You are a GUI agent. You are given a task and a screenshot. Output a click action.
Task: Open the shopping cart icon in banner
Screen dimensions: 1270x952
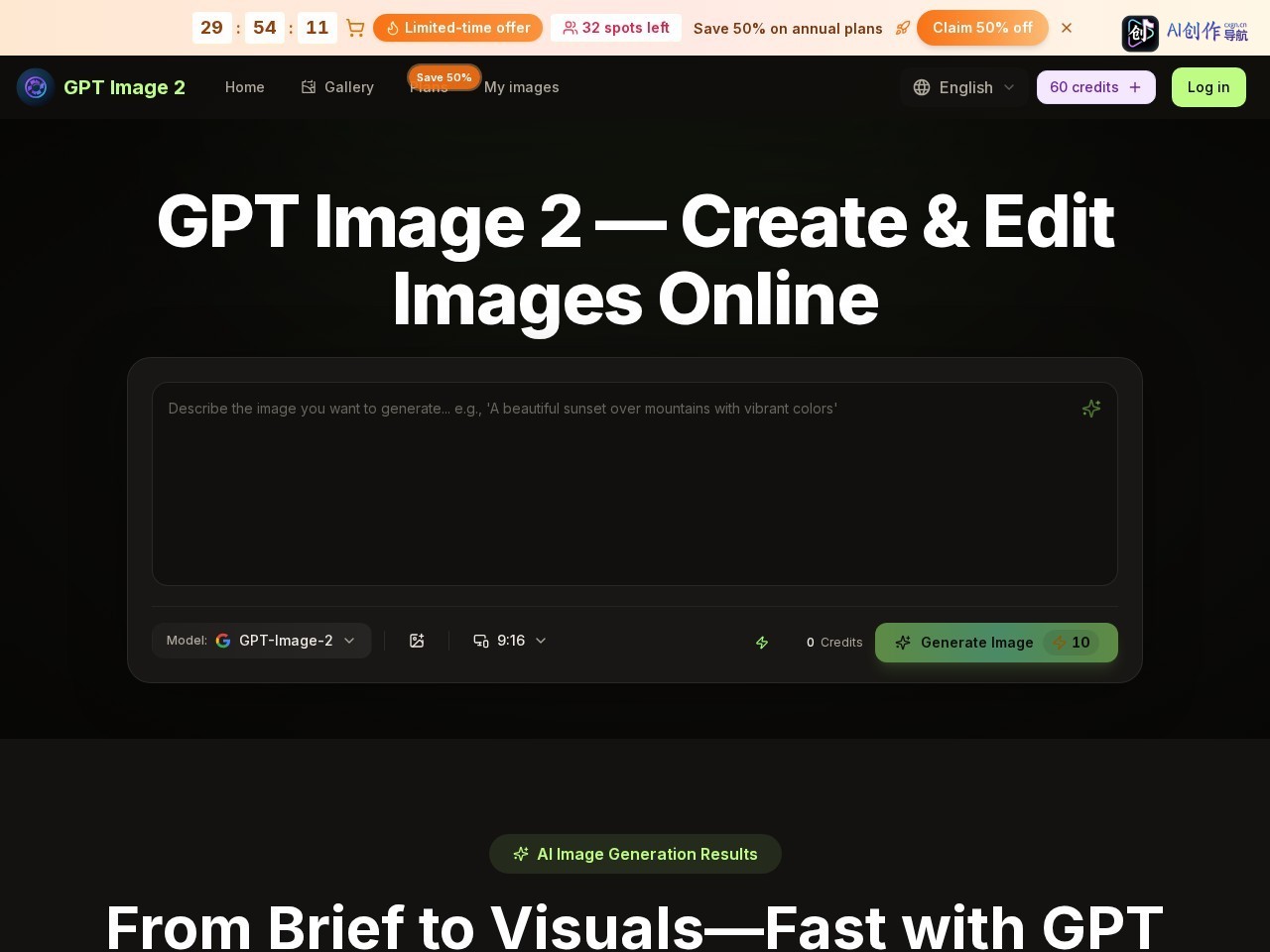pos(355,28)
